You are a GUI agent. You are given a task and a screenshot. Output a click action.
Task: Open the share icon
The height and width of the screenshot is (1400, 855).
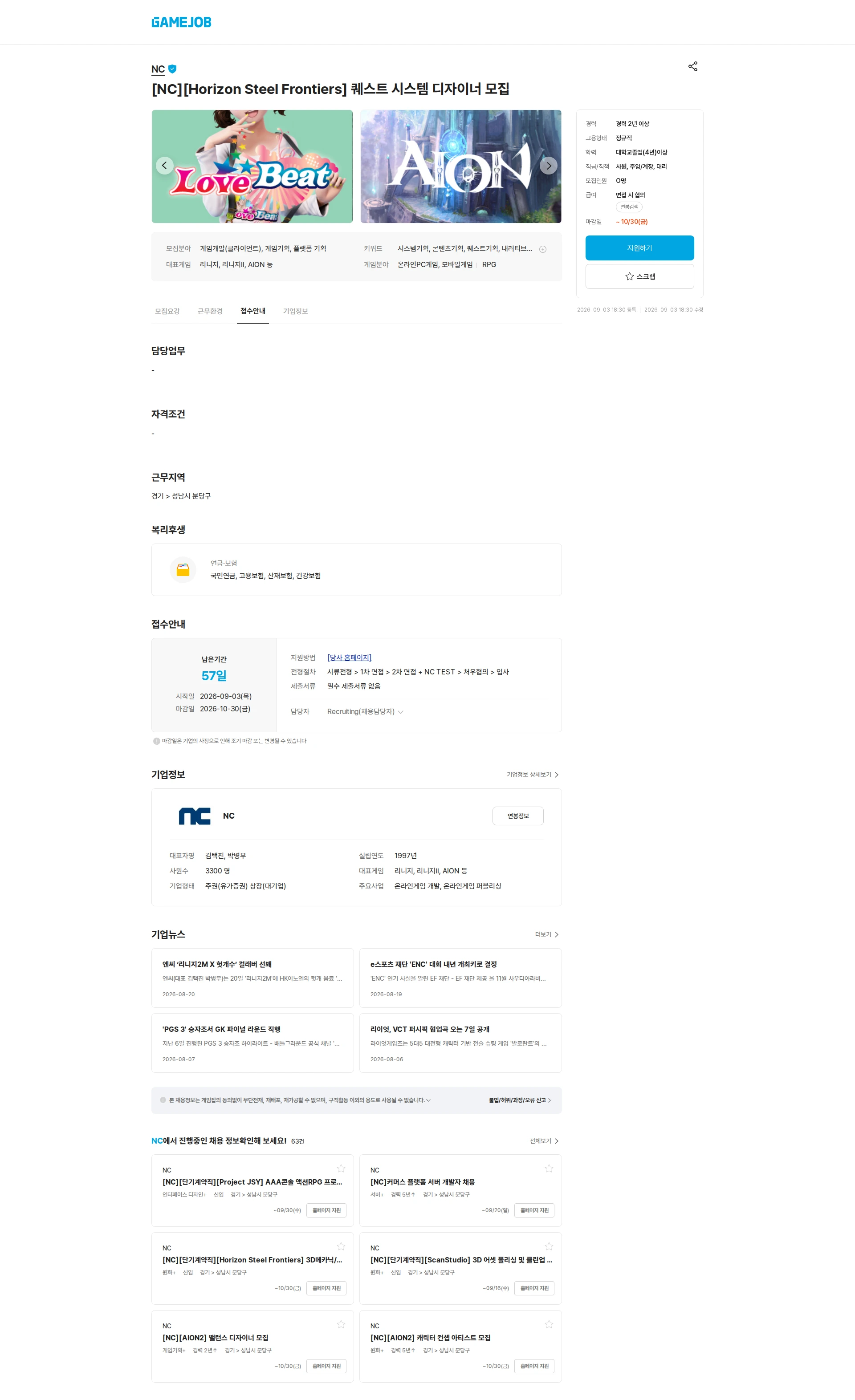pyautogui.click(x=692, y=66)
